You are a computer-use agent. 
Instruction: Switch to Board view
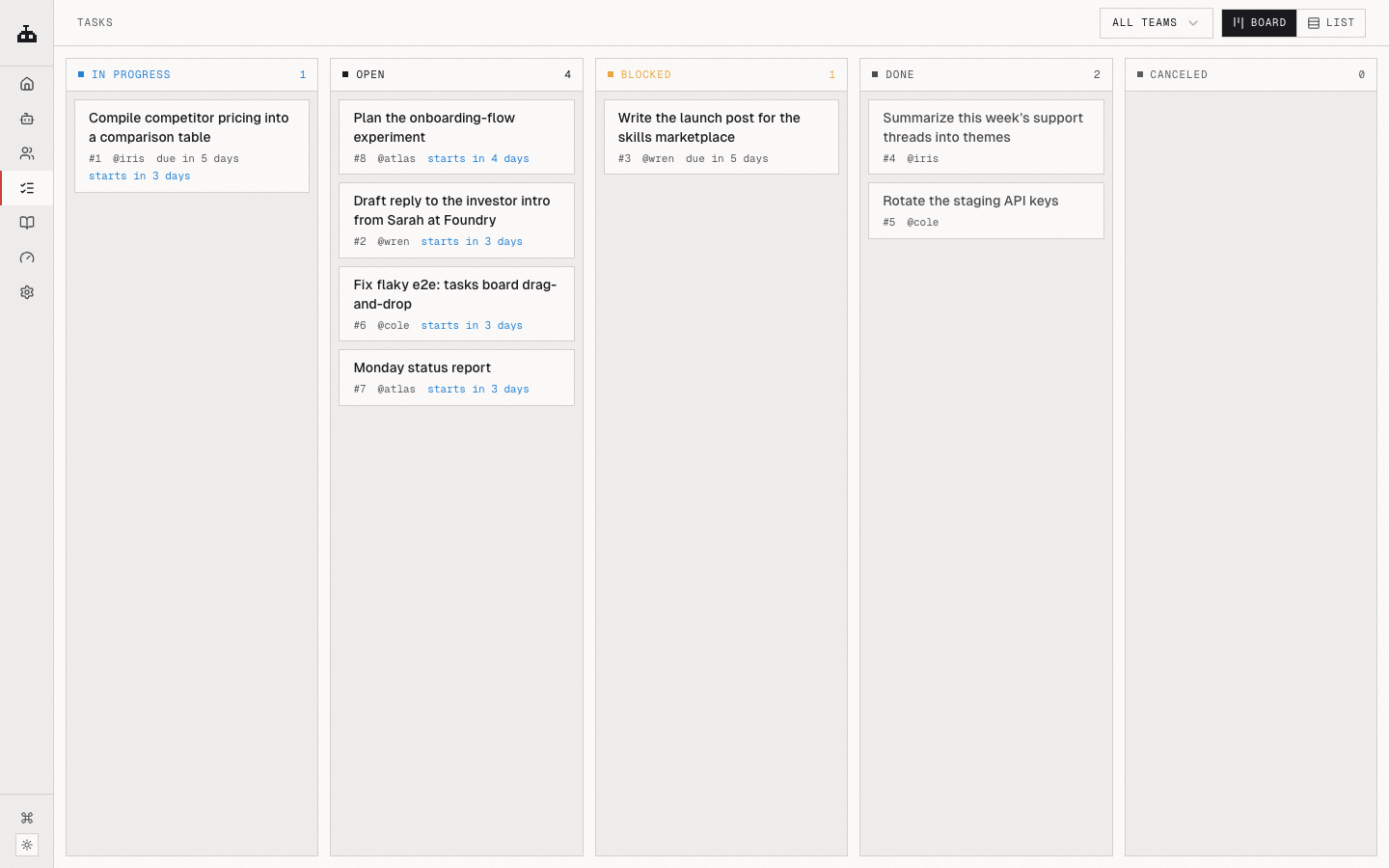[1259, 23]
